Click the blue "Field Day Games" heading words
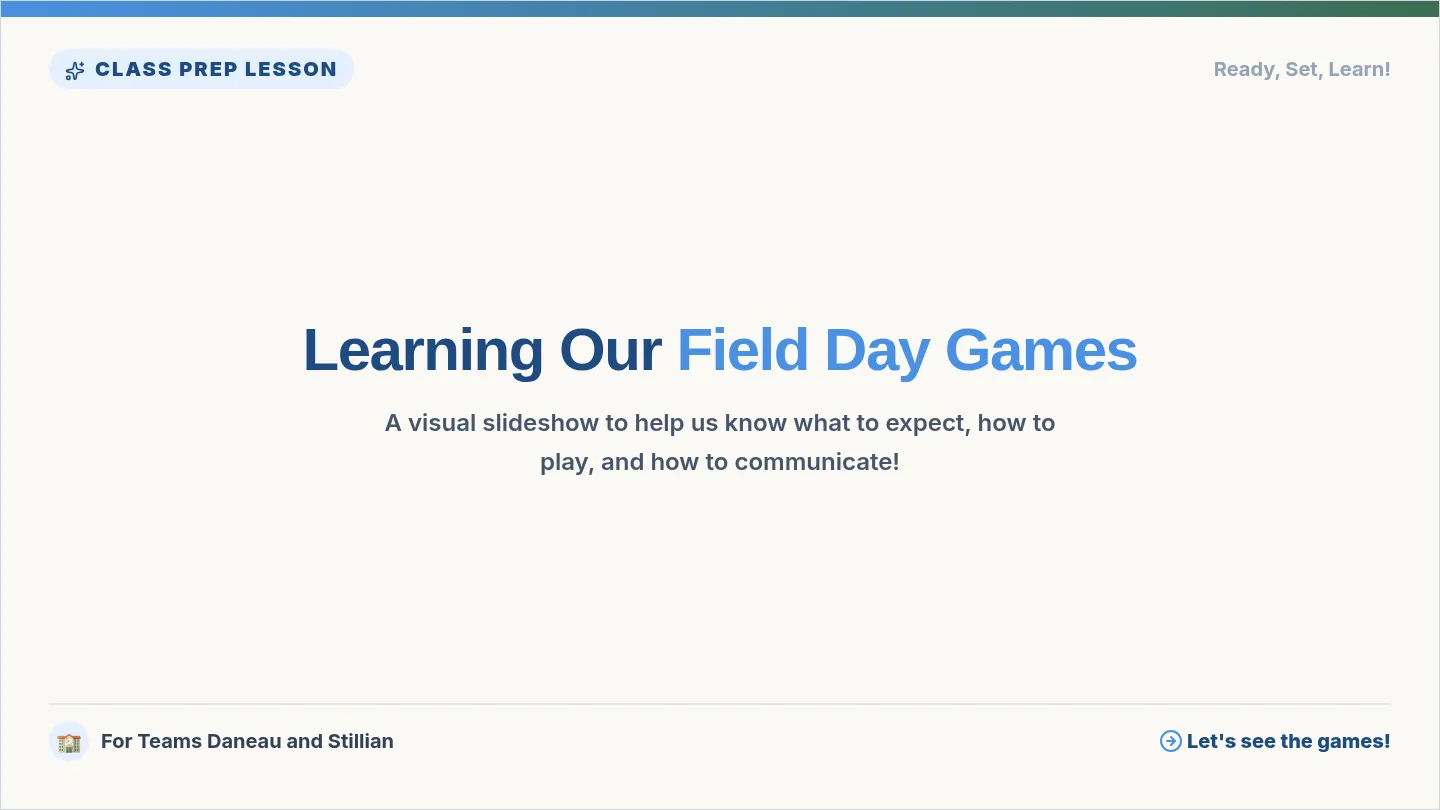The height and width of the screenshot is (810, 1440). tap(907, 351)
